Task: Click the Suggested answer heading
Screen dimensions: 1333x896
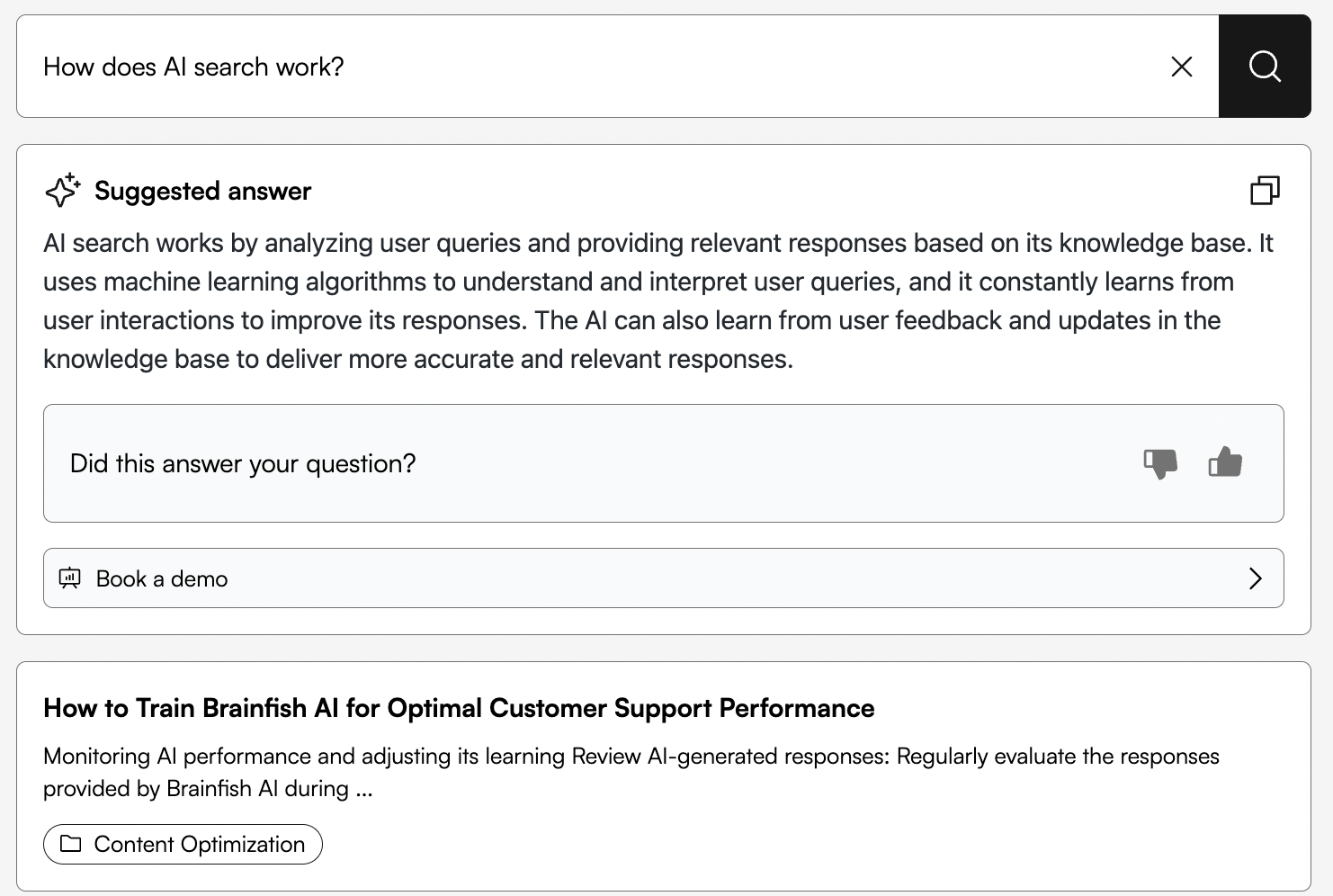Action: coord(202,191)
